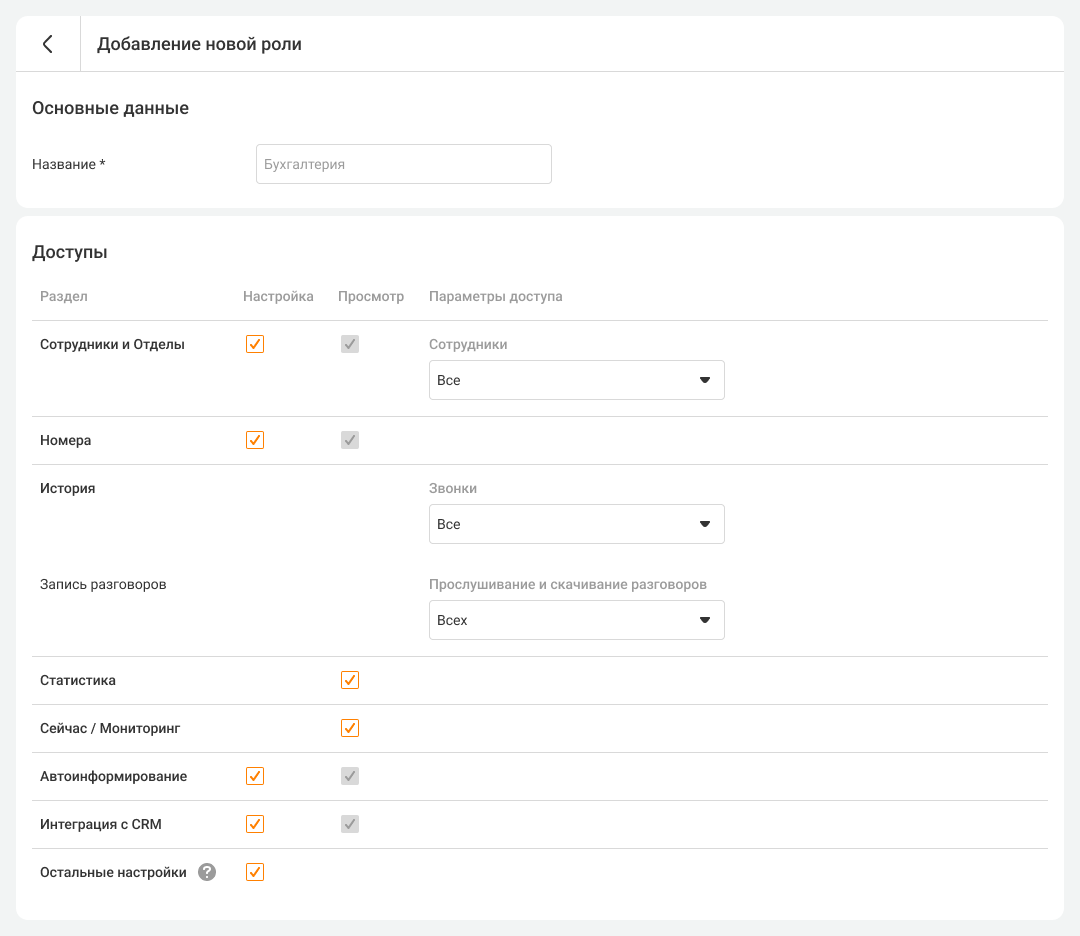Uncheck Настройка for Интеграция с CRM
Viewport: 1080px width, 936px height.
[255, 824]
